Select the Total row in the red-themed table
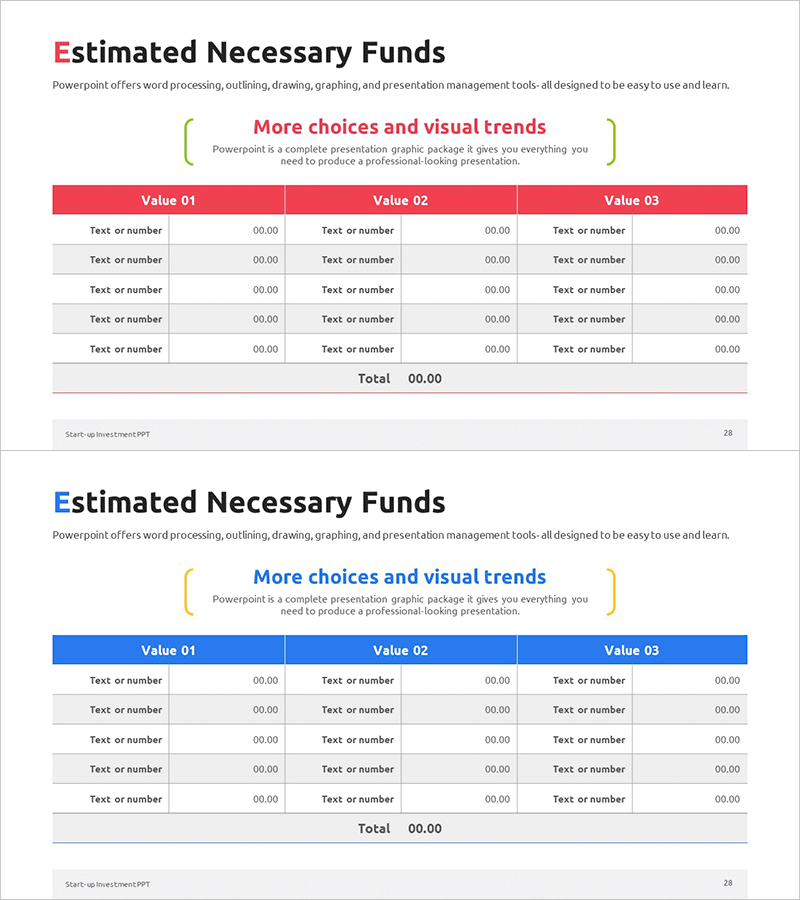Image resolution: width=800 pixels, height=900 pixels. [400, 379]
